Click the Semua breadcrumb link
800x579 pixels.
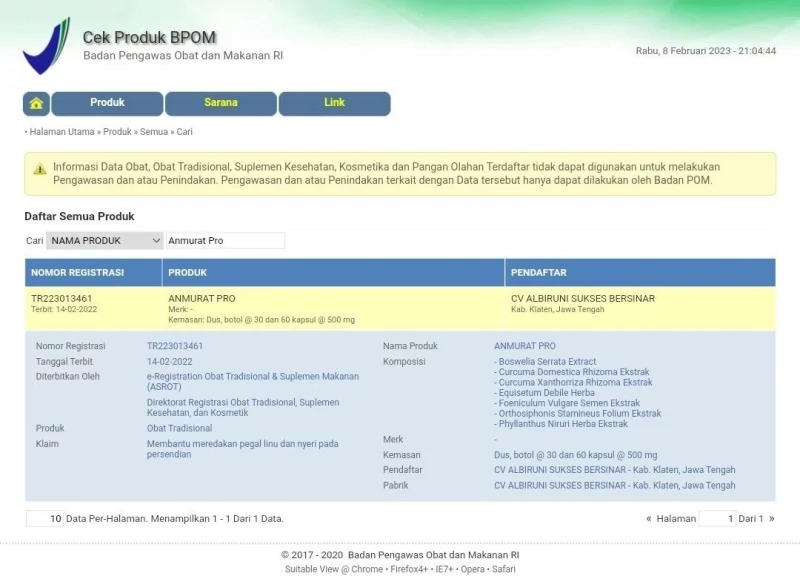(x=154, y=132)
